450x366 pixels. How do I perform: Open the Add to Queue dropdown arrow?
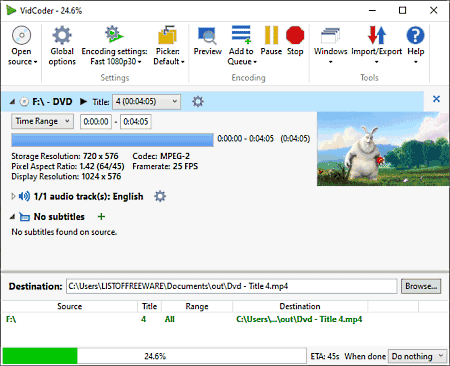pyautogui.click(x=255, y=62)
